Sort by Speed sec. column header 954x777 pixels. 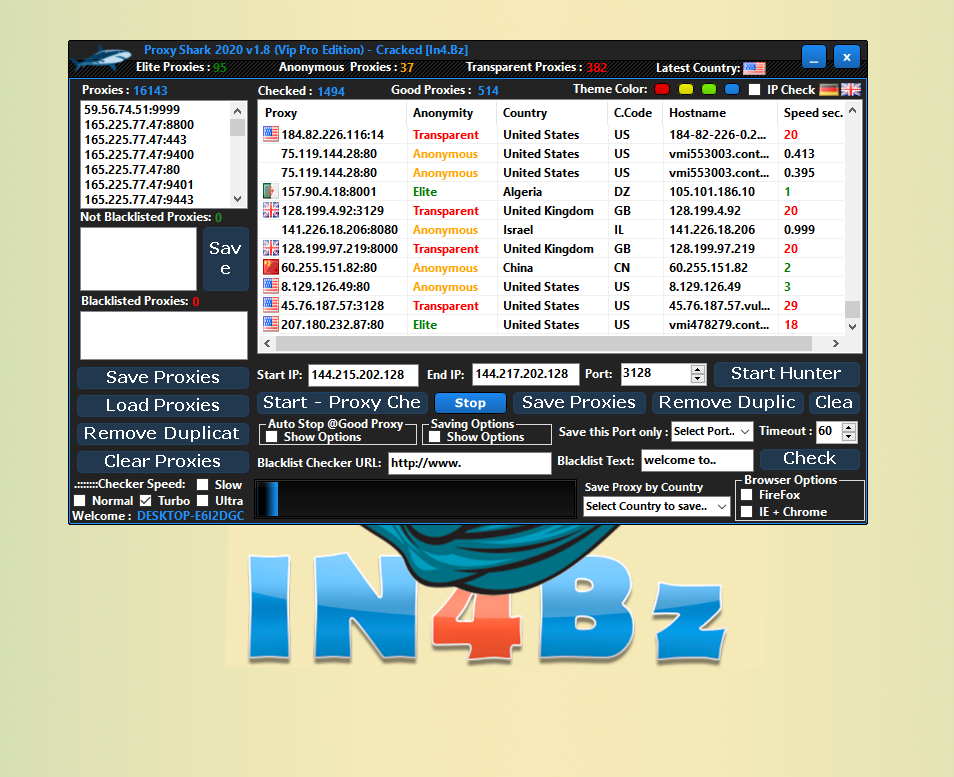(x=812, y=113)
